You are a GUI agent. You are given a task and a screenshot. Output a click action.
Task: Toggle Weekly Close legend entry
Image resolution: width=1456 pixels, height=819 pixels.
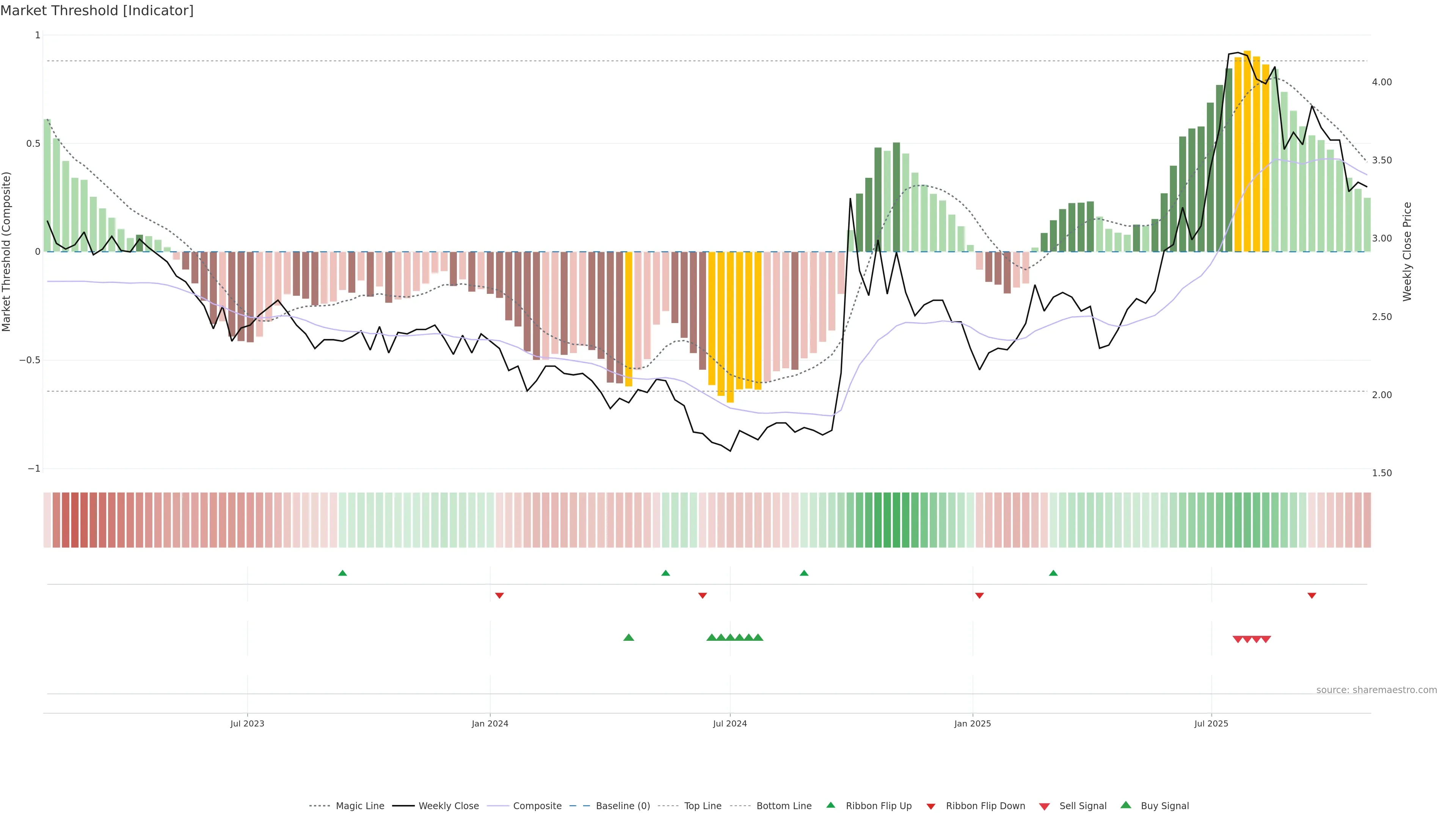448,806
